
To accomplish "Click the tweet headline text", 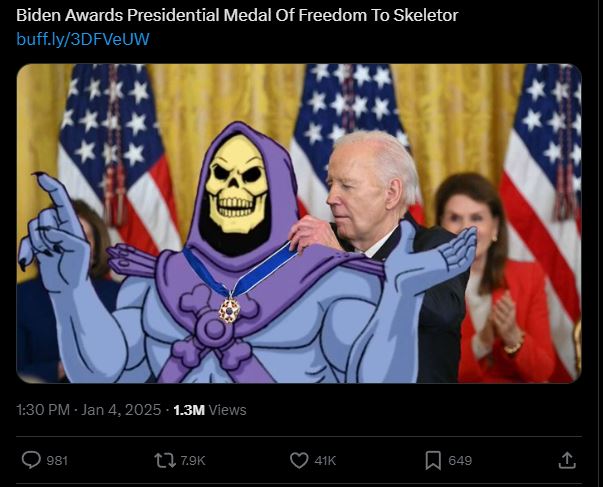I will 237,15.
